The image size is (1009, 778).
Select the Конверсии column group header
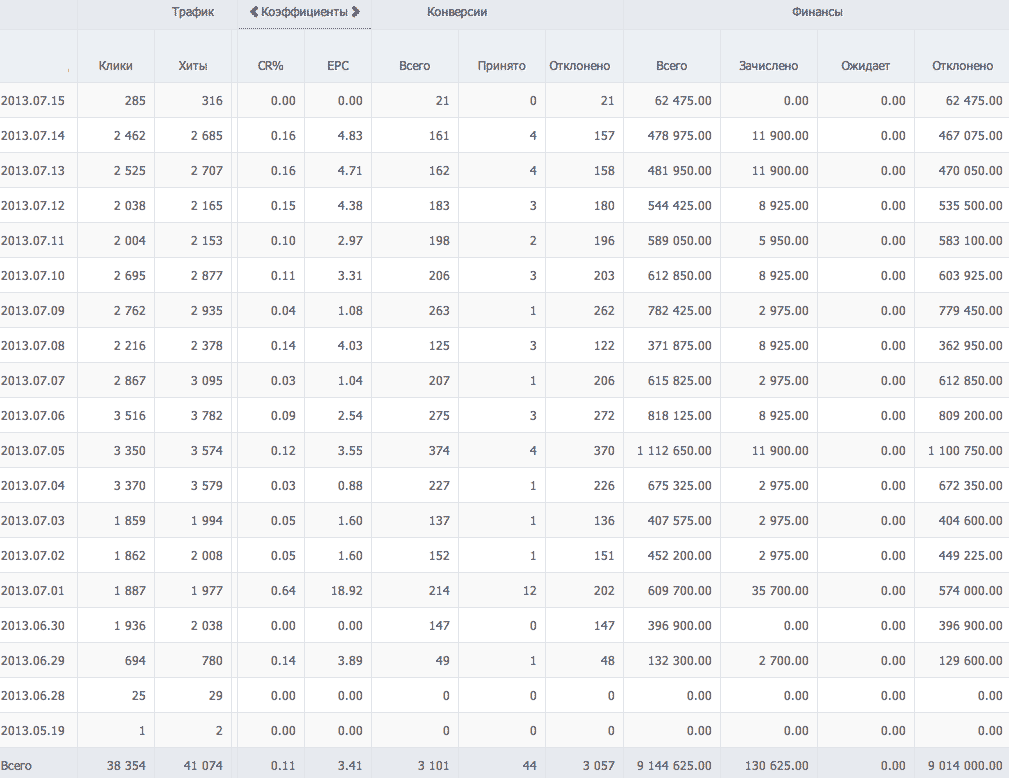(x=457, y=12)
